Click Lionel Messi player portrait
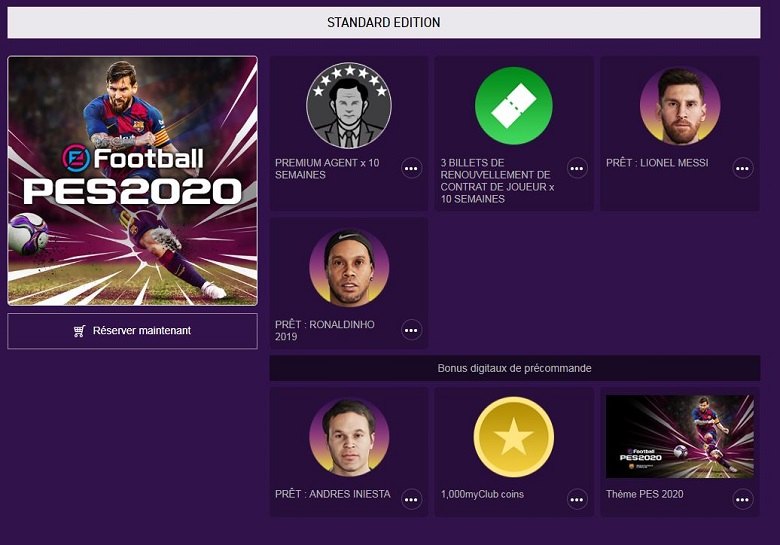Viewport: 780px width, 545px height. tap(680, 106)
